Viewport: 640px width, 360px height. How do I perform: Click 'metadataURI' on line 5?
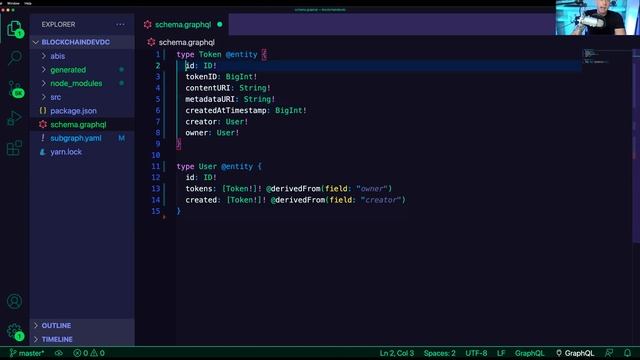pos(210,99)
